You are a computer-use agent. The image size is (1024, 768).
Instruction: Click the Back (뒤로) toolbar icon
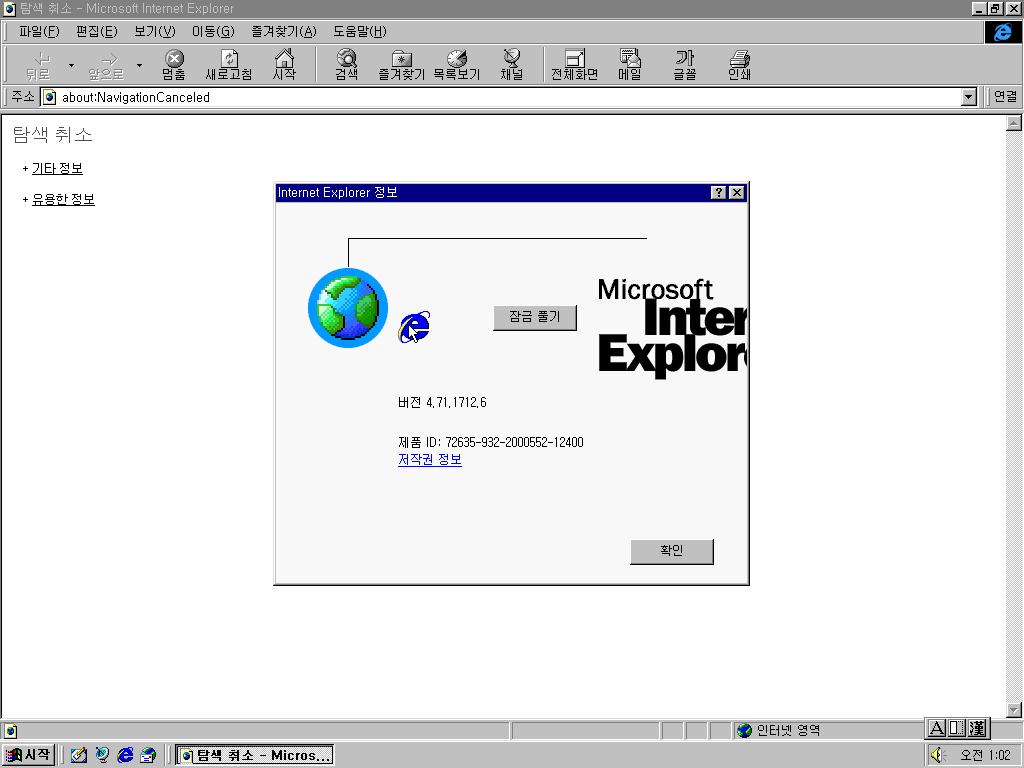tap(38, 65)
